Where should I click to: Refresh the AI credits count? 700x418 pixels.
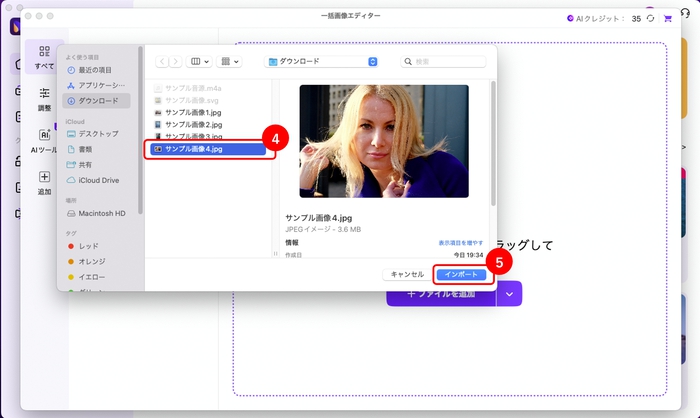(x=651, y=18)
